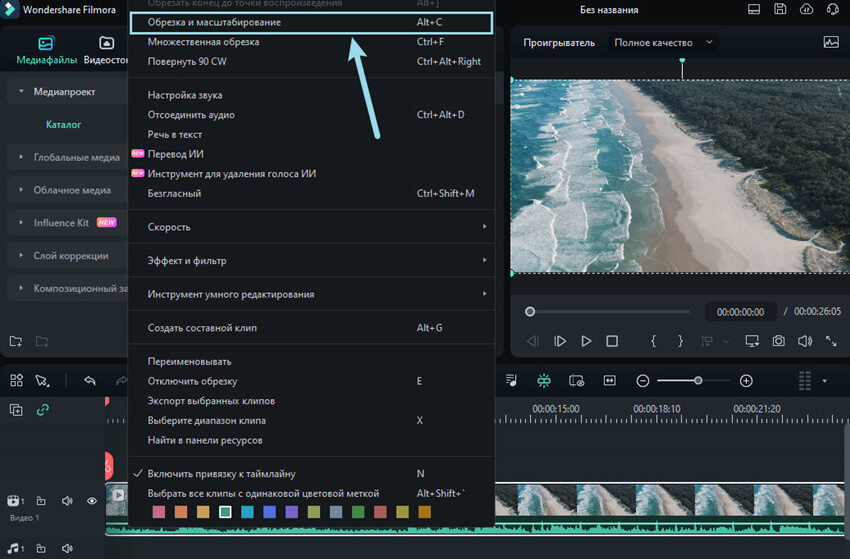The width and height of the screenshot is (850, 559).
Task: Choose Отсоединить аудио menu item
Action: [311, 114]
